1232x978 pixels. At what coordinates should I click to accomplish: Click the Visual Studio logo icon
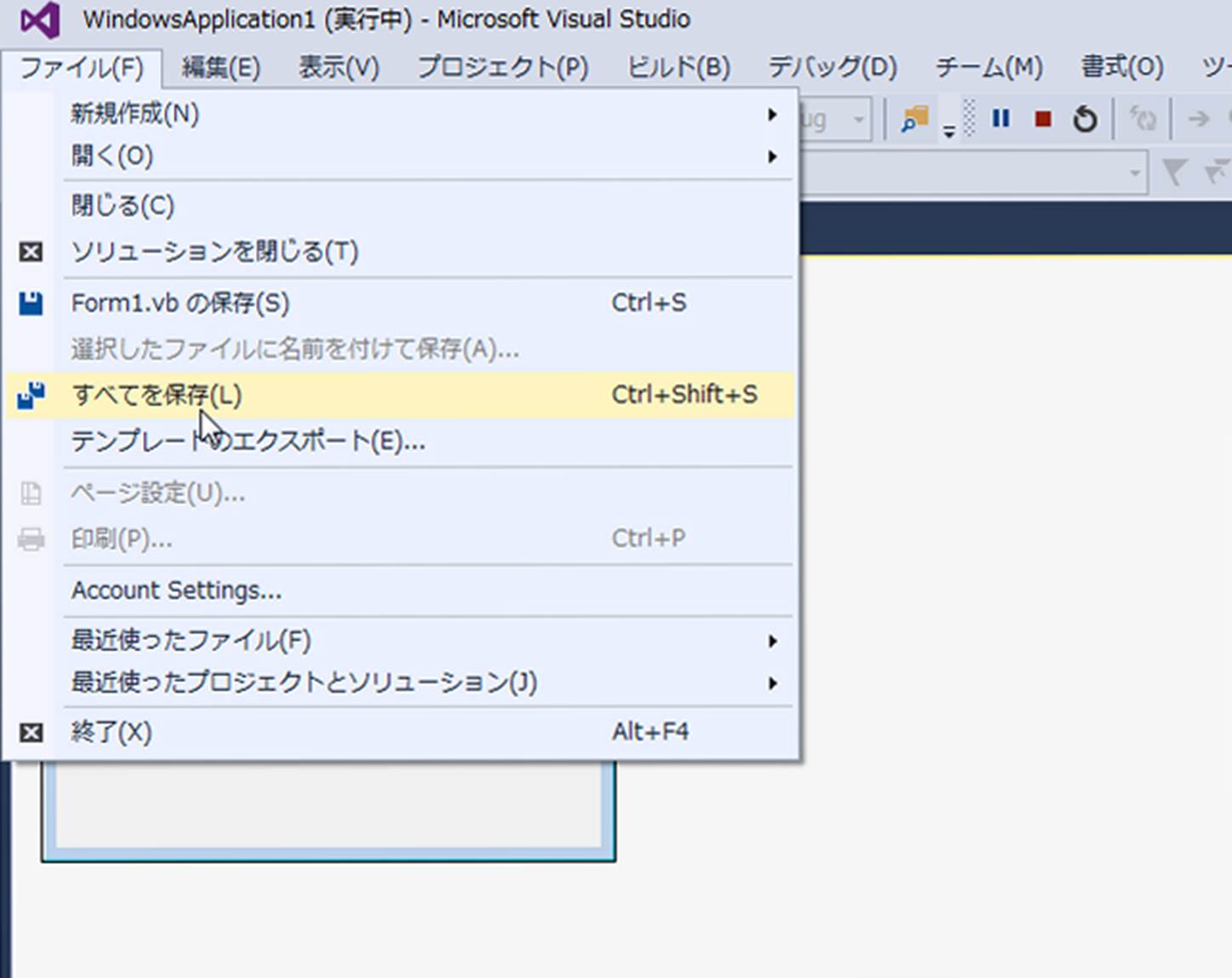pos(40,20)
